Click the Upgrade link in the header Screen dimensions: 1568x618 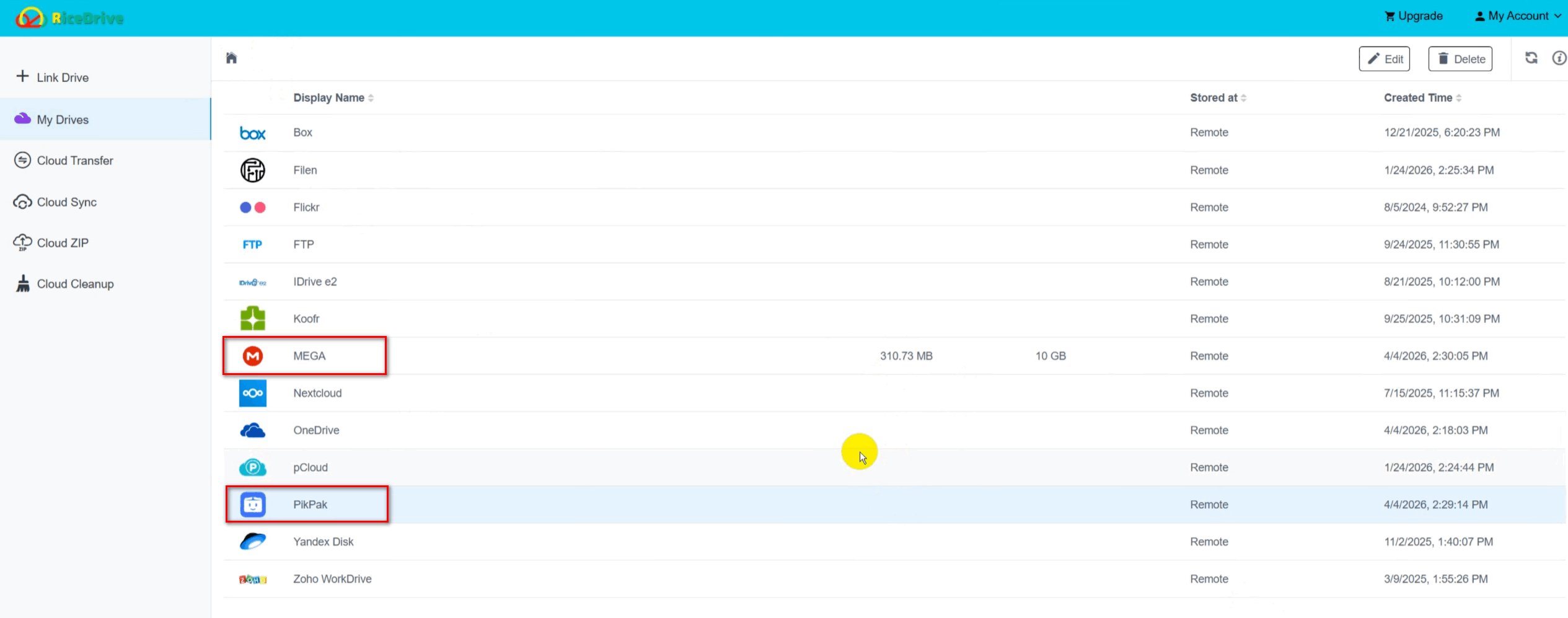(x=1414, y=16)
